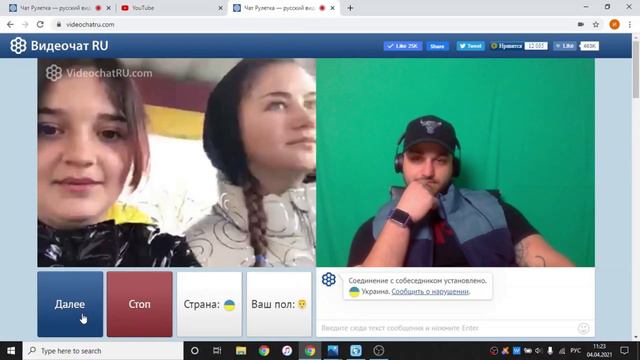Close the active Чат Рулетка tab

tap(333, 8)
